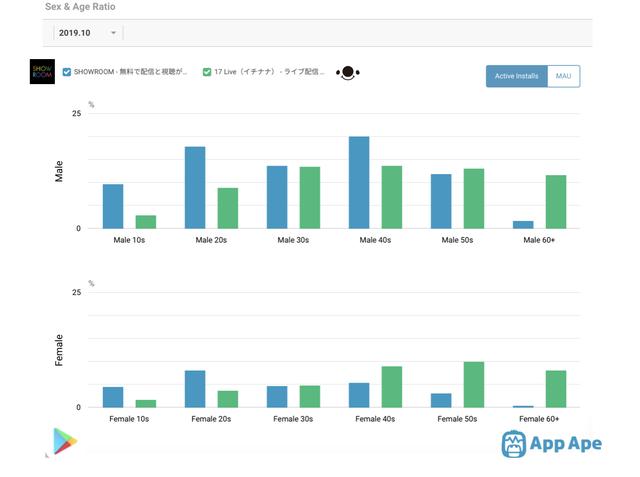Click the blue Female 20s bar
This screenshot has width=640, height=477.
(x=195, y=389)
